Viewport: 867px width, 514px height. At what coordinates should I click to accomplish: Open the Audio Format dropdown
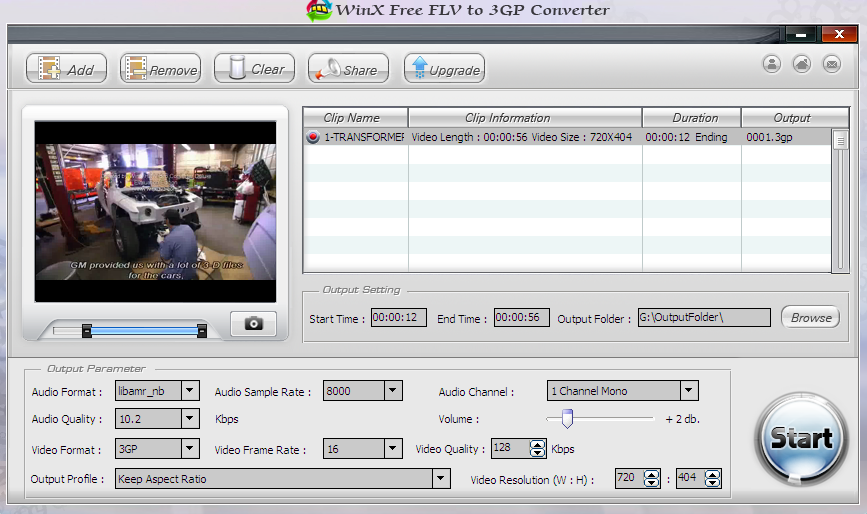tap(190, 390)
